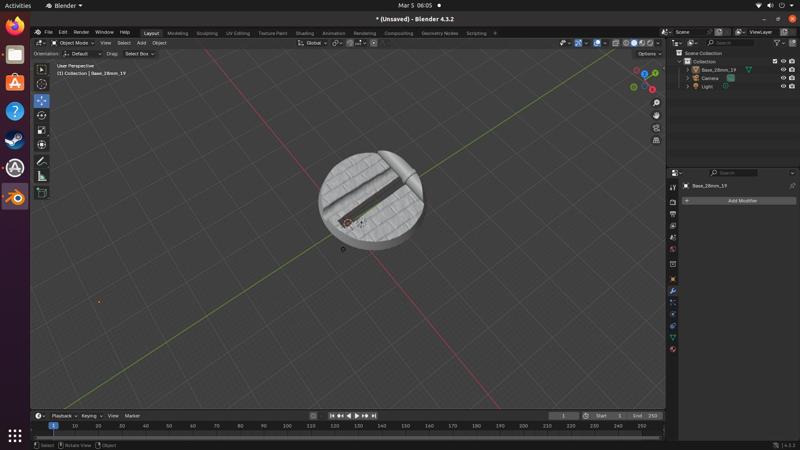Switch perspective/orthographic grid icon
Image resolution: width=800 pixels, height=450 pixels.
click(x=656, y=140)
